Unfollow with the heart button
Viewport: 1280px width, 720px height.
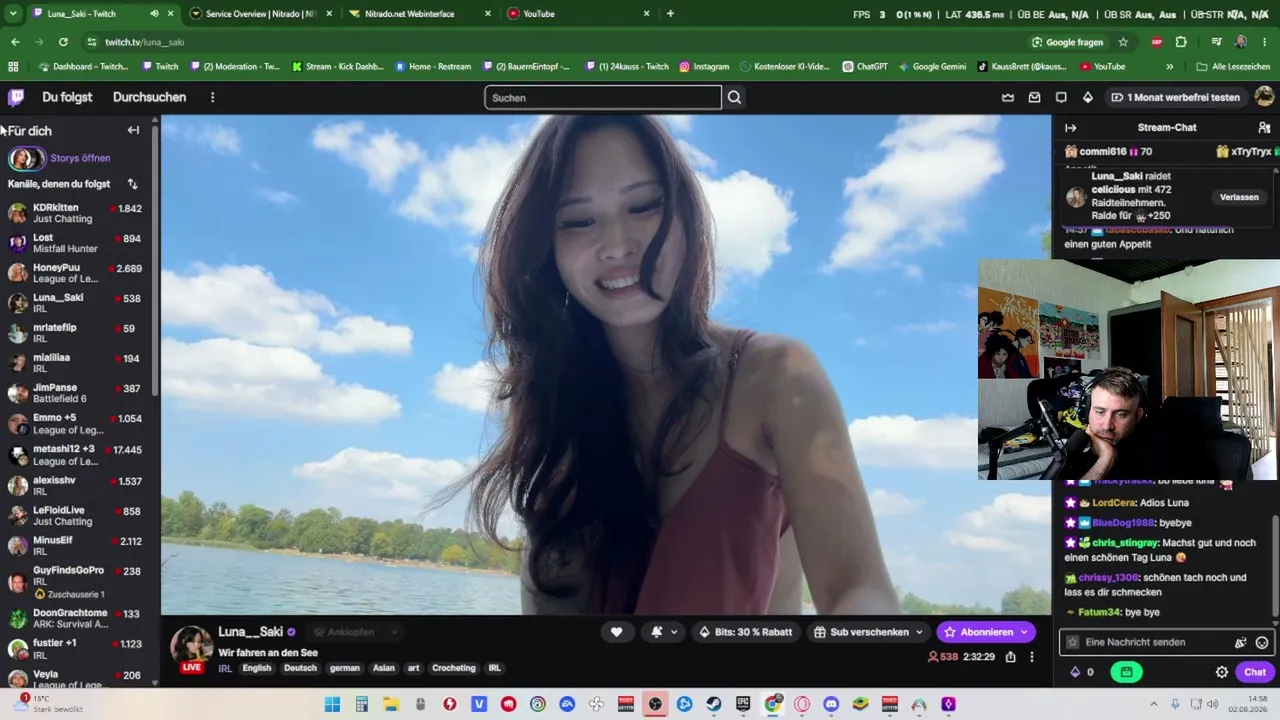[616, 632]
